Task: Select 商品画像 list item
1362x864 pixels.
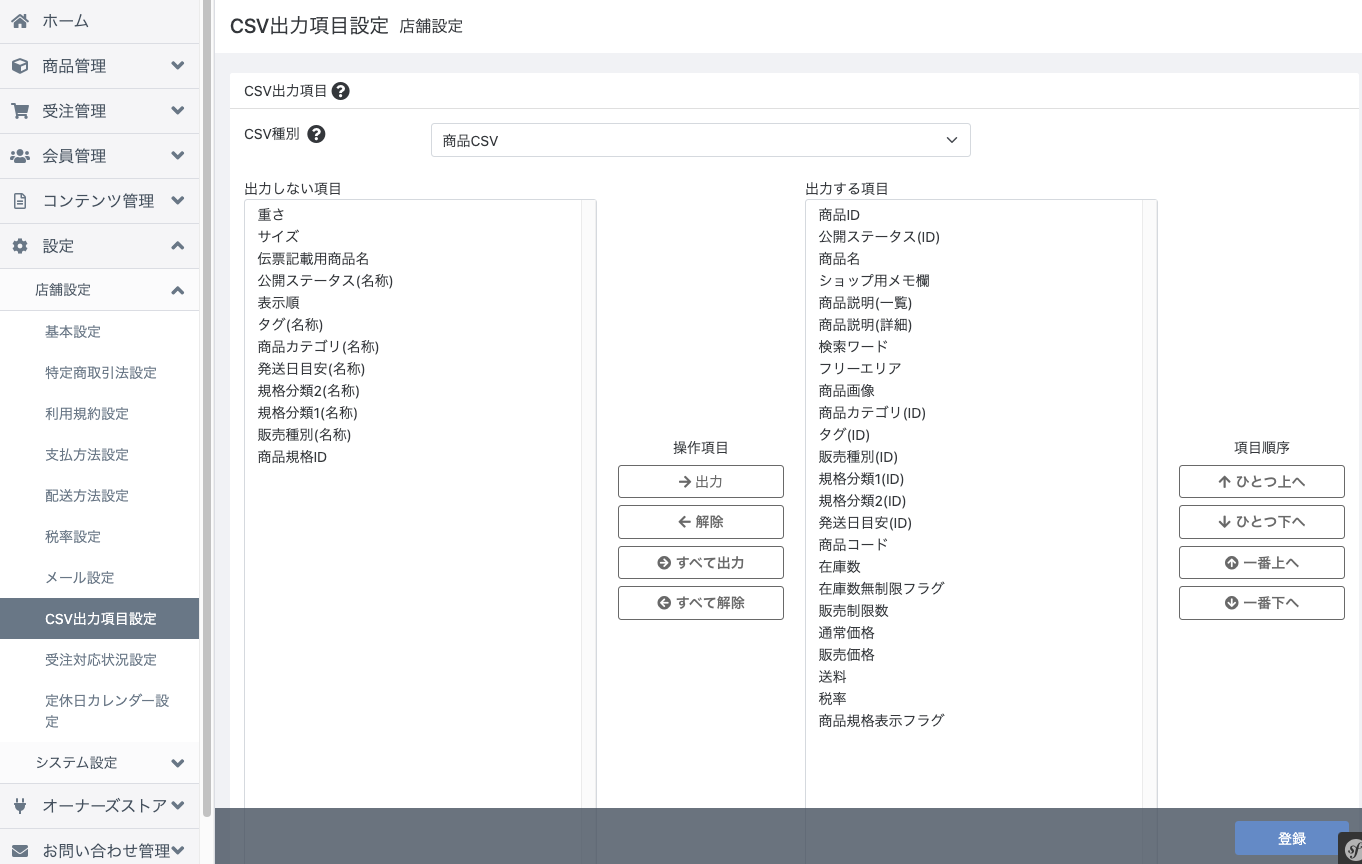Action: [974, 391]
